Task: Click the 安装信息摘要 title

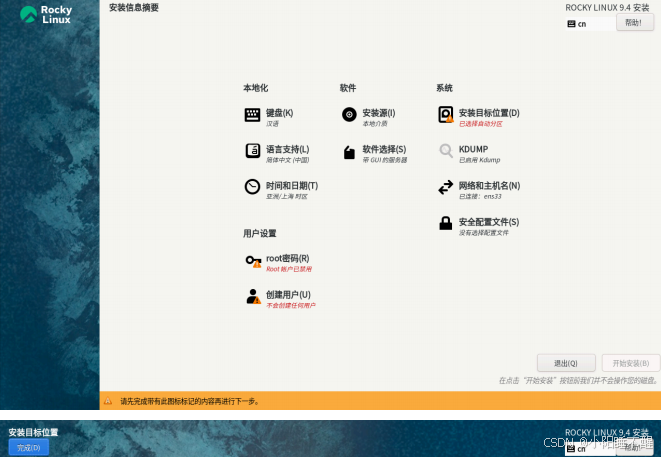Action: point(134,8)
